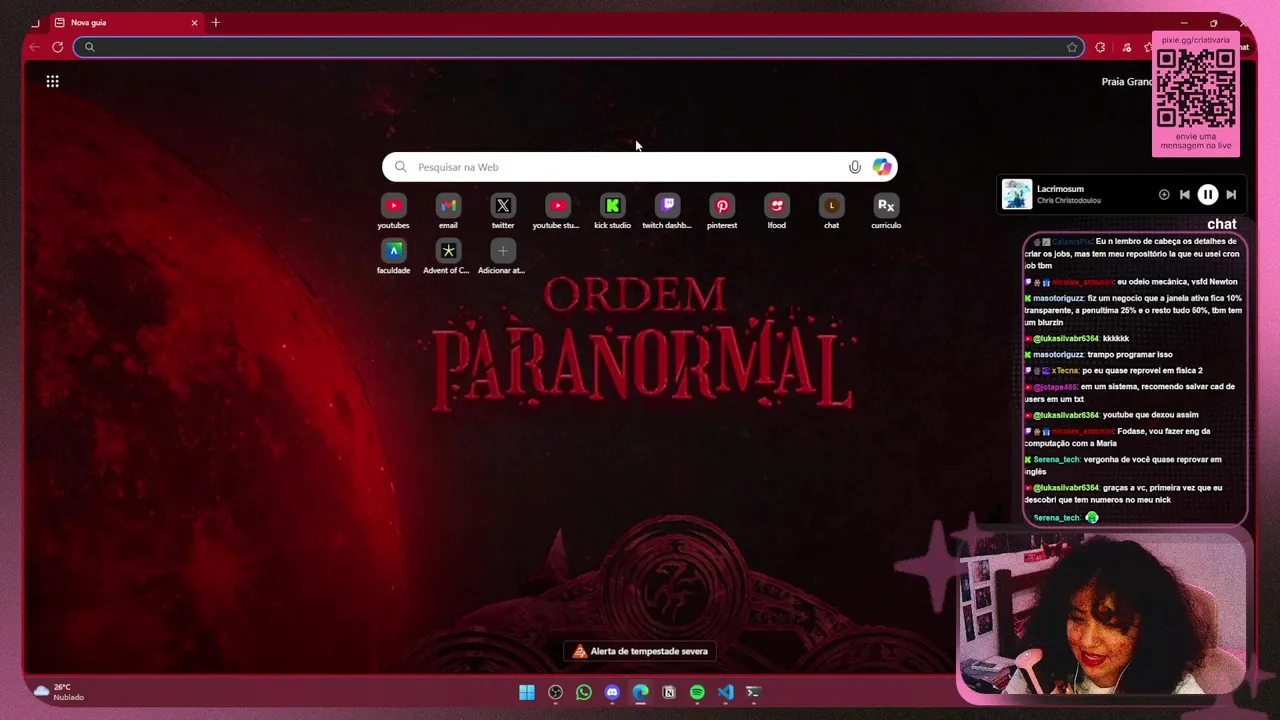Viewport: 1280px width, 720px height.
Task: Go back with the browser arrow
Action: 35,47
